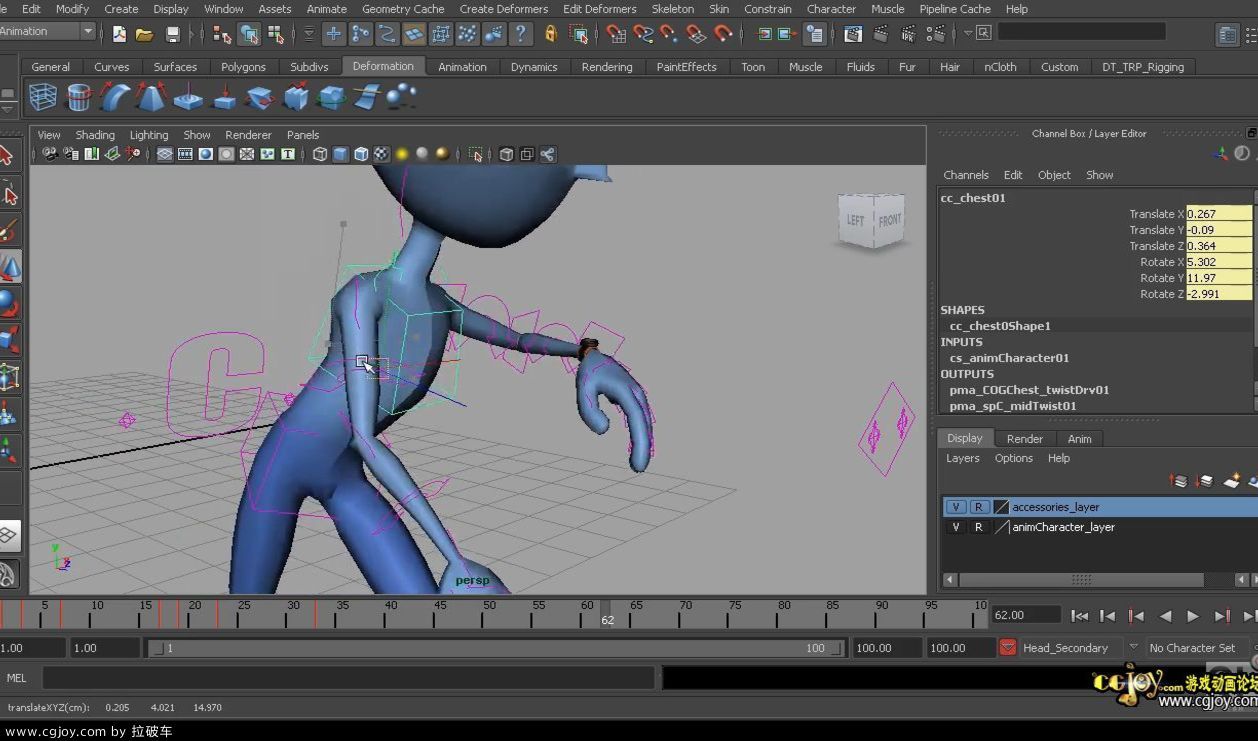Screen dimensions: 1258x741
Task: Open the No Character Set dropdown
Action: [x=1193, y=647]
